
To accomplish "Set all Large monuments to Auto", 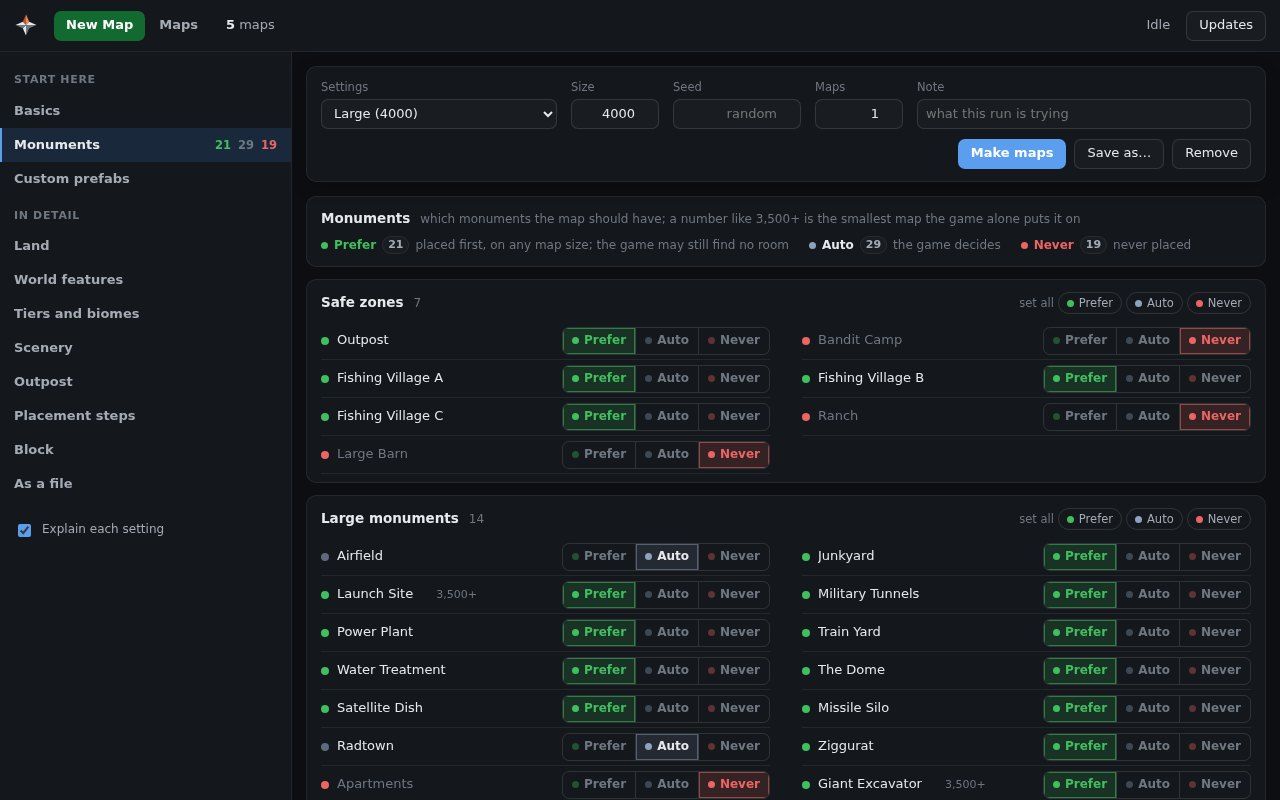I will click(1154, 519).
